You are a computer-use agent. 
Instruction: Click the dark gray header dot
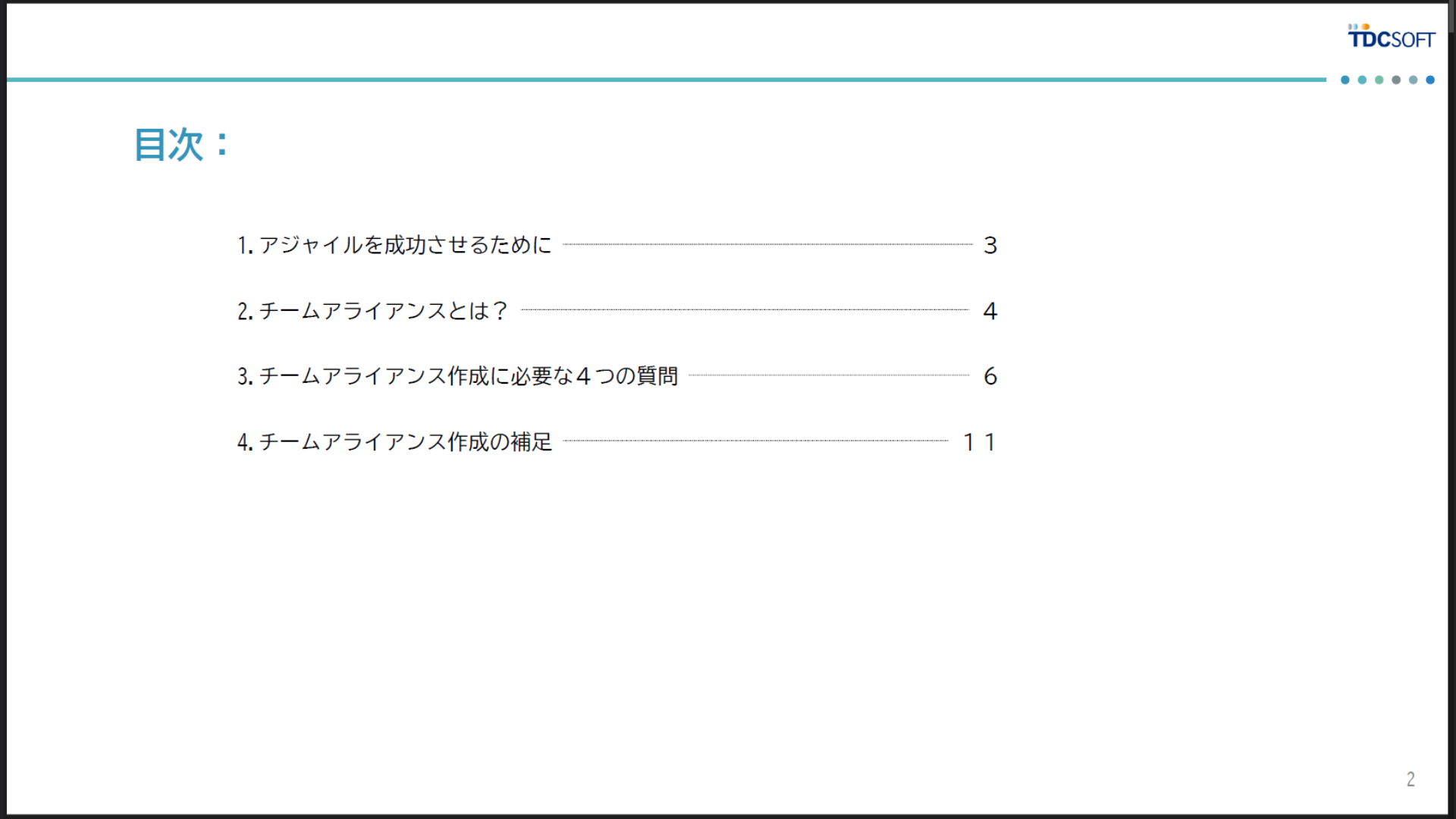pos(1396,80)
